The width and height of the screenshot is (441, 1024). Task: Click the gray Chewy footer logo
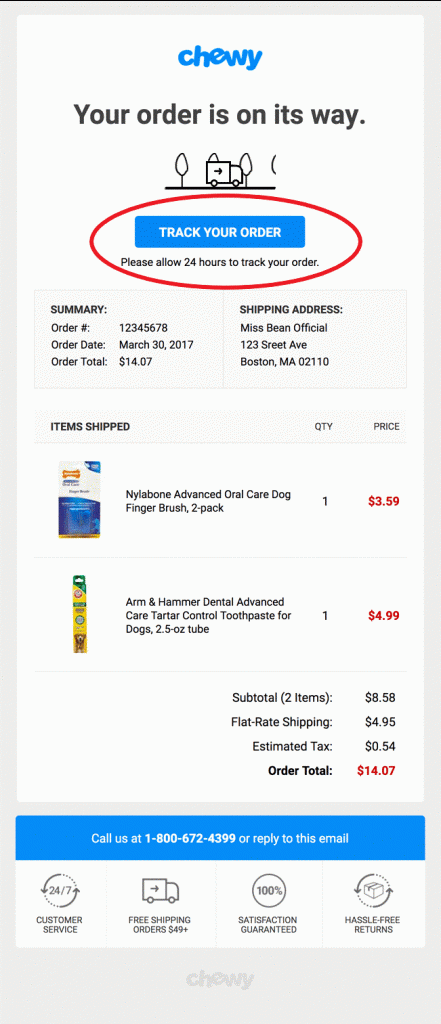click(x=220, y=980)
